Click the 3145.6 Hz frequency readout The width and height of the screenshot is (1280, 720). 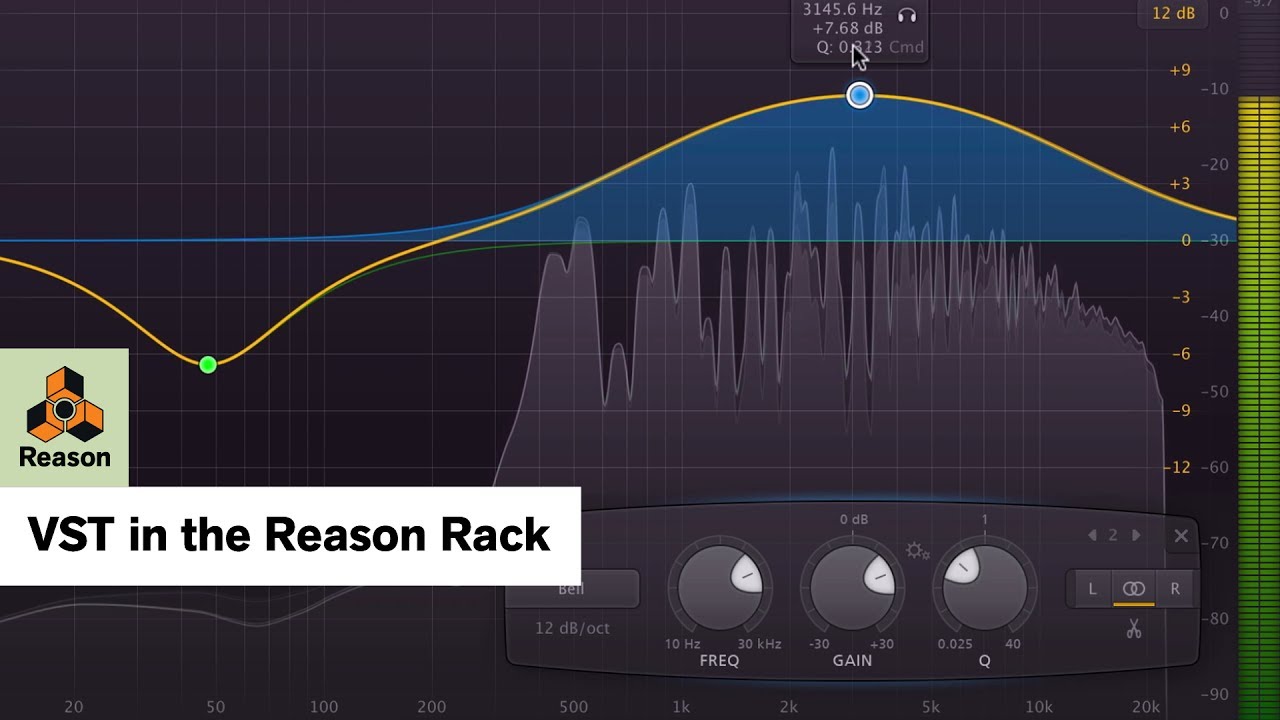coord(842,9)
